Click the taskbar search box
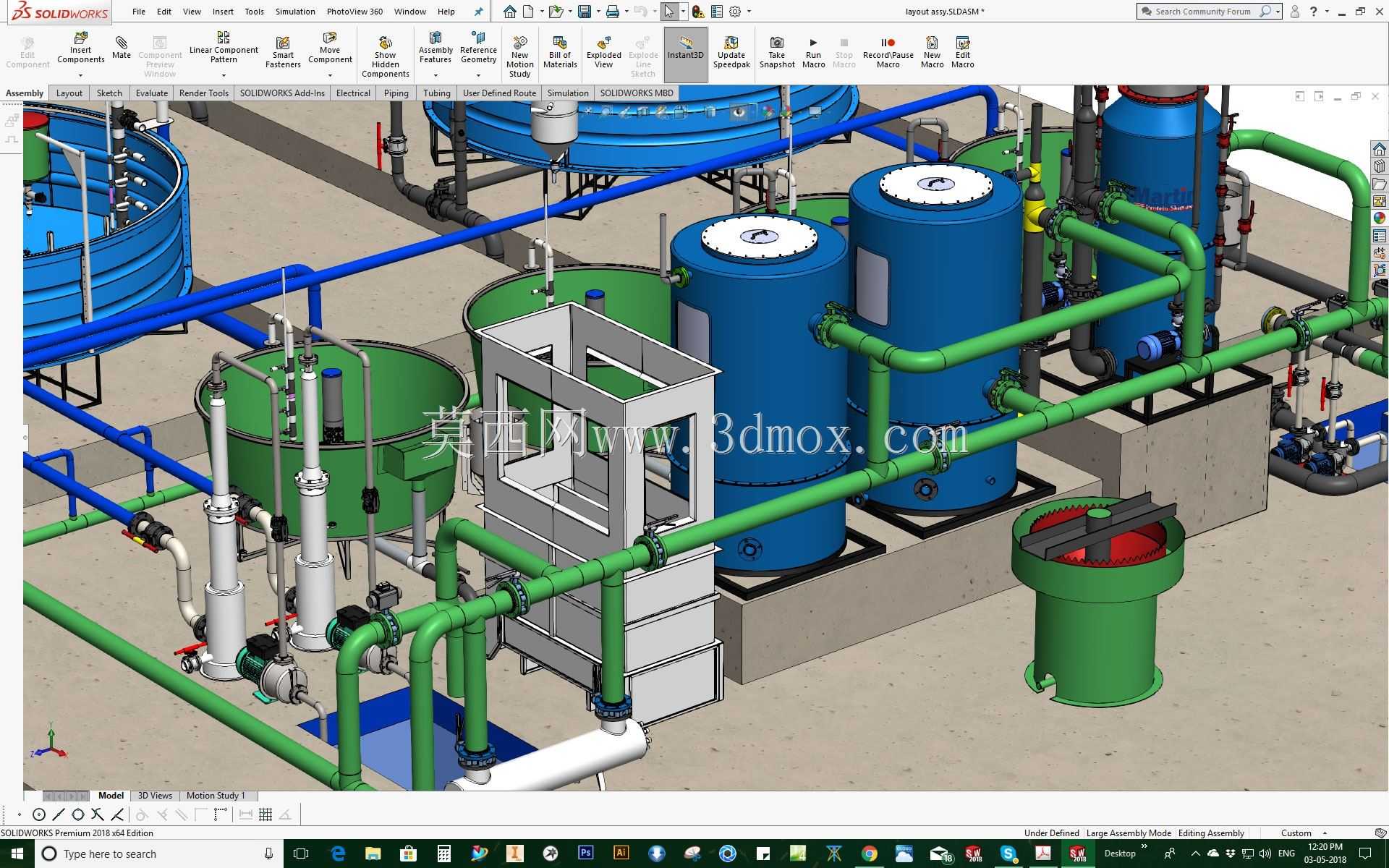The width and height of the screenshot is (1389, 868). coord(159,854)
